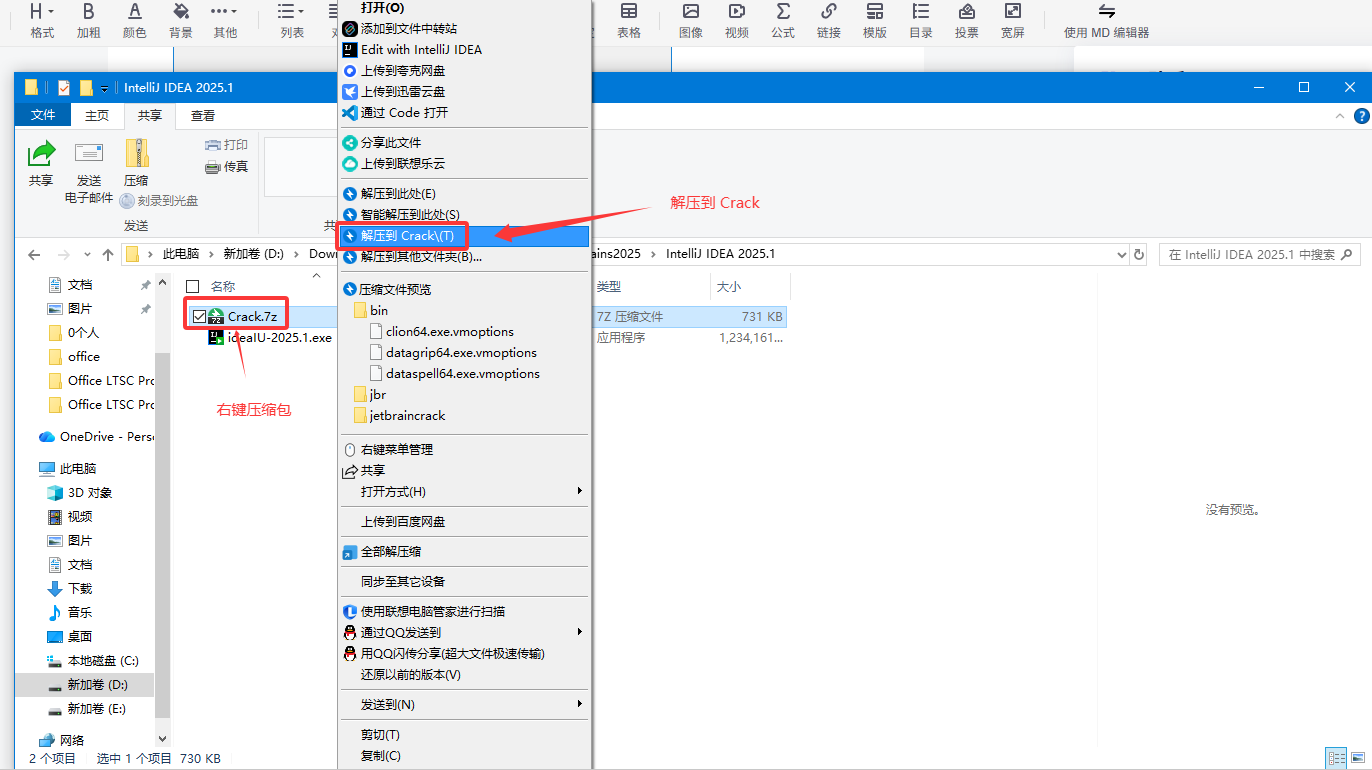Image resolution: width=1372 pixels, height=770 pixels.
Task: Choose 通过 Code 打开 menu entry
Action: (x=465, y=112)
